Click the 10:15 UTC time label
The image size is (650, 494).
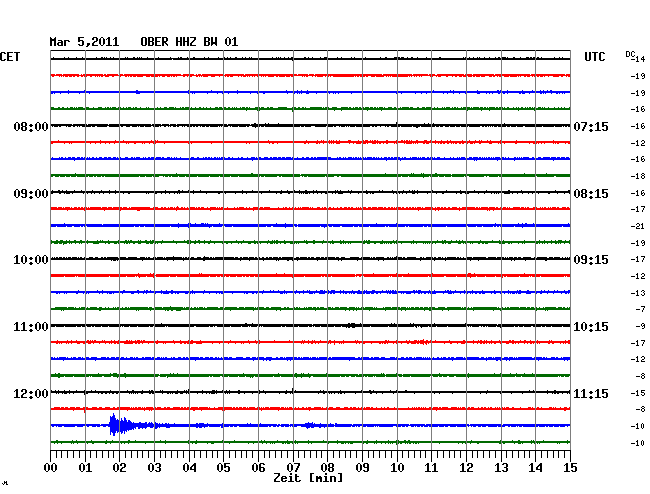tap(591, 327)
